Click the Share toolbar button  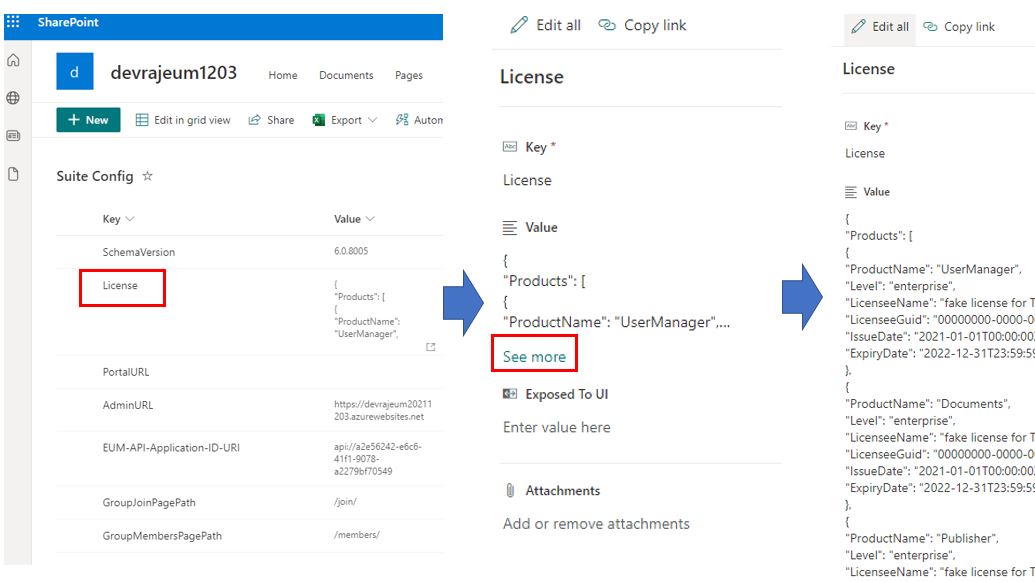coord(271,120)
